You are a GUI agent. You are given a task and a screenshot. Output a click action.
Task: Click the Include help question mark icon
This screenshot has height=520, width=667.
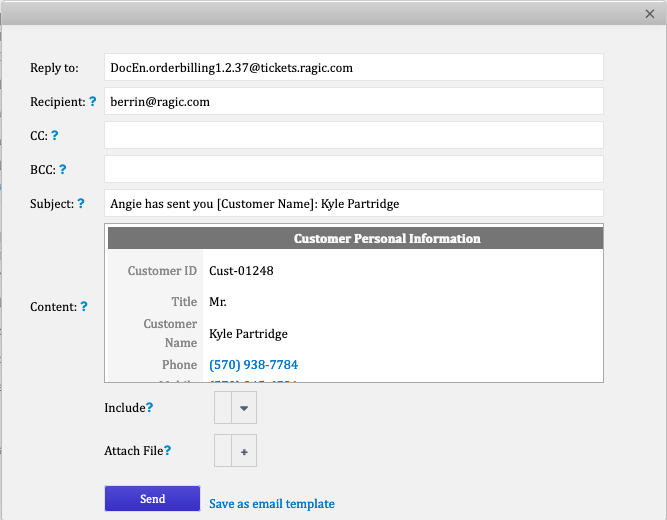coord(149,408)
